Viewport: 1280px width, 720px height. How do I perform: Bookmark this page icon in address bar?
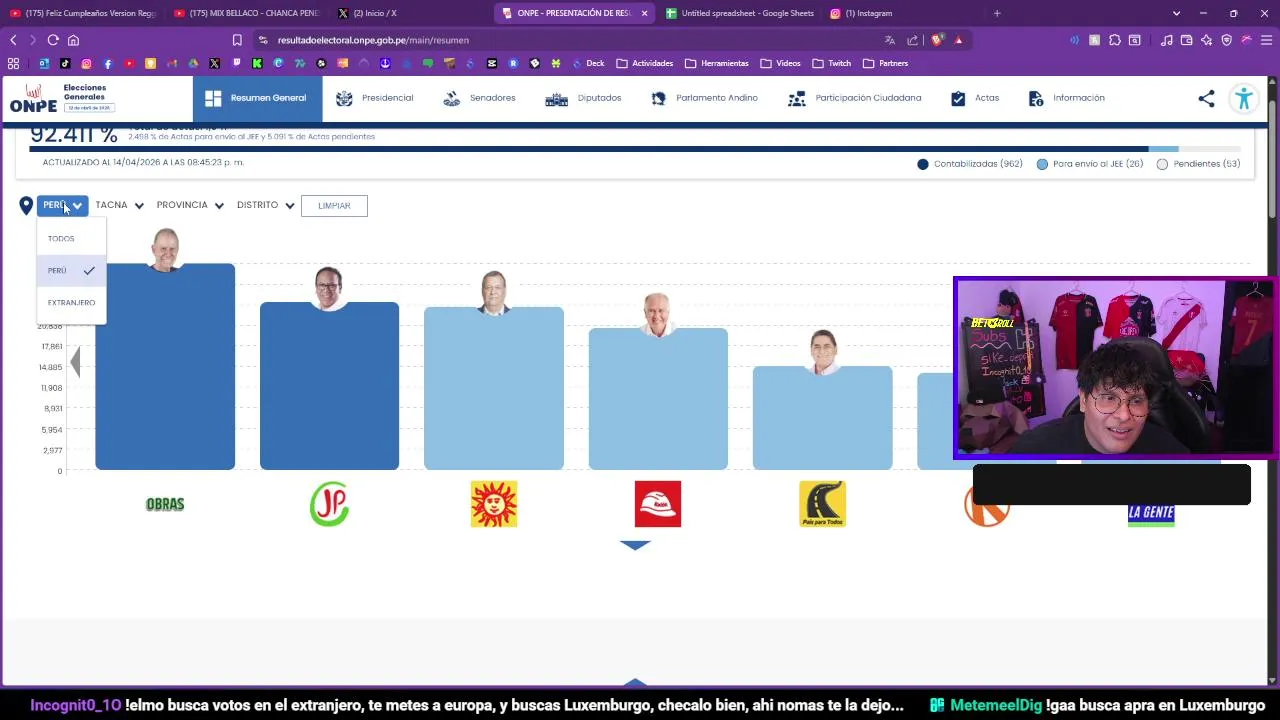[x=237, y=40]
